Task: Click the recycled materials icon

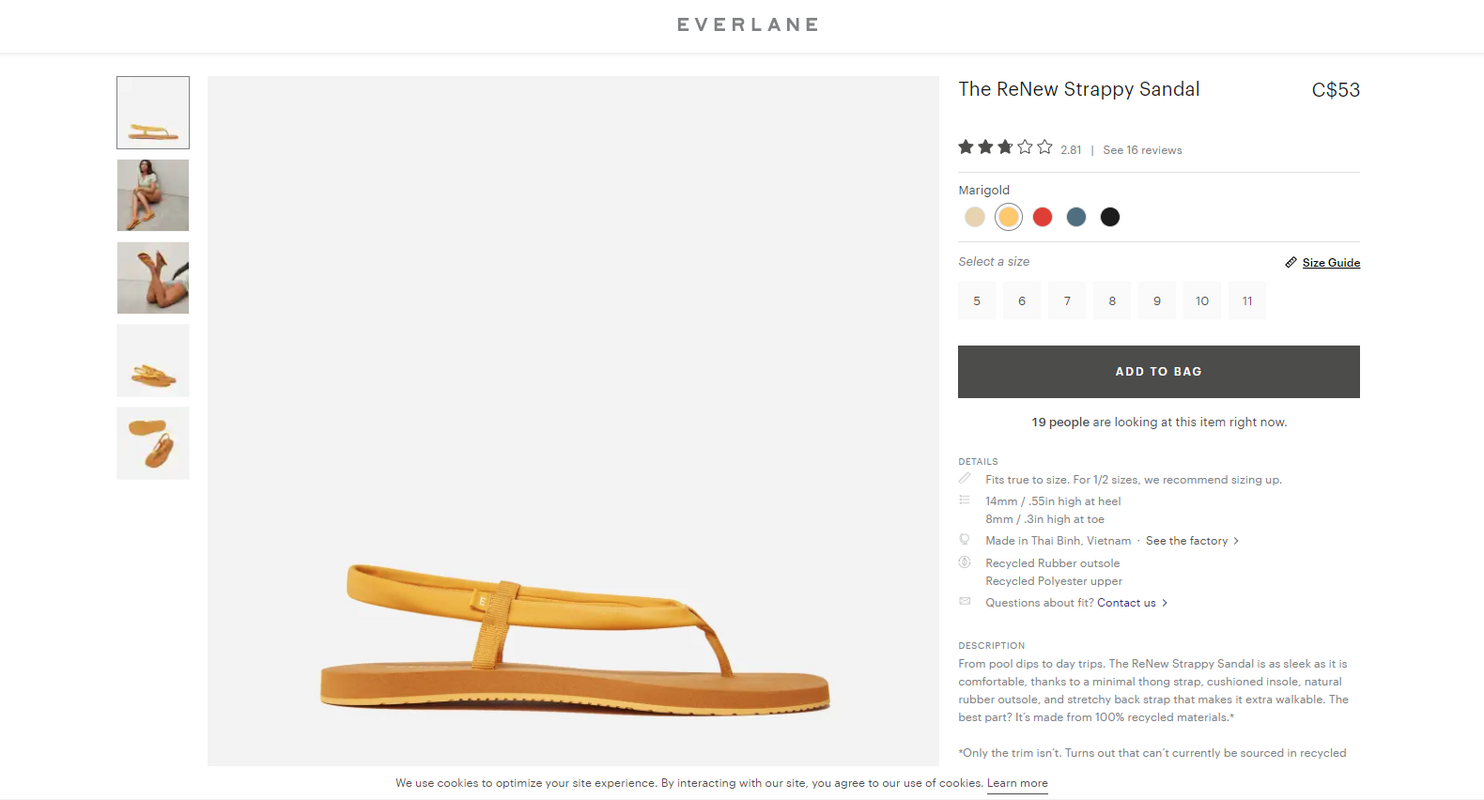Action: [965, 562]
